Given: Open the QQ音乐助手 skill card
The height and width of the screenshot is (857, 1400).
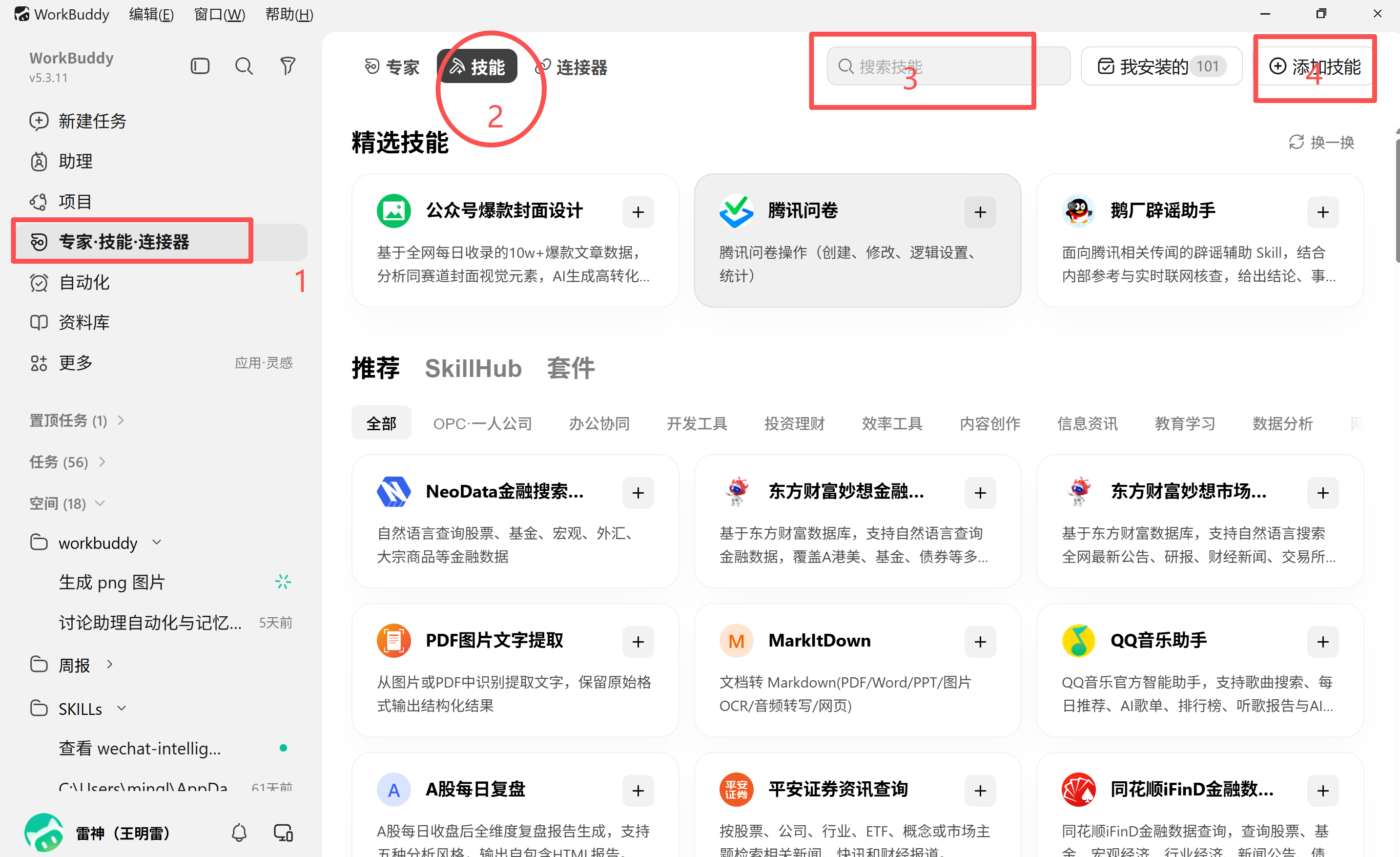Looking at the screenshot, I should tap(1200, 670).
